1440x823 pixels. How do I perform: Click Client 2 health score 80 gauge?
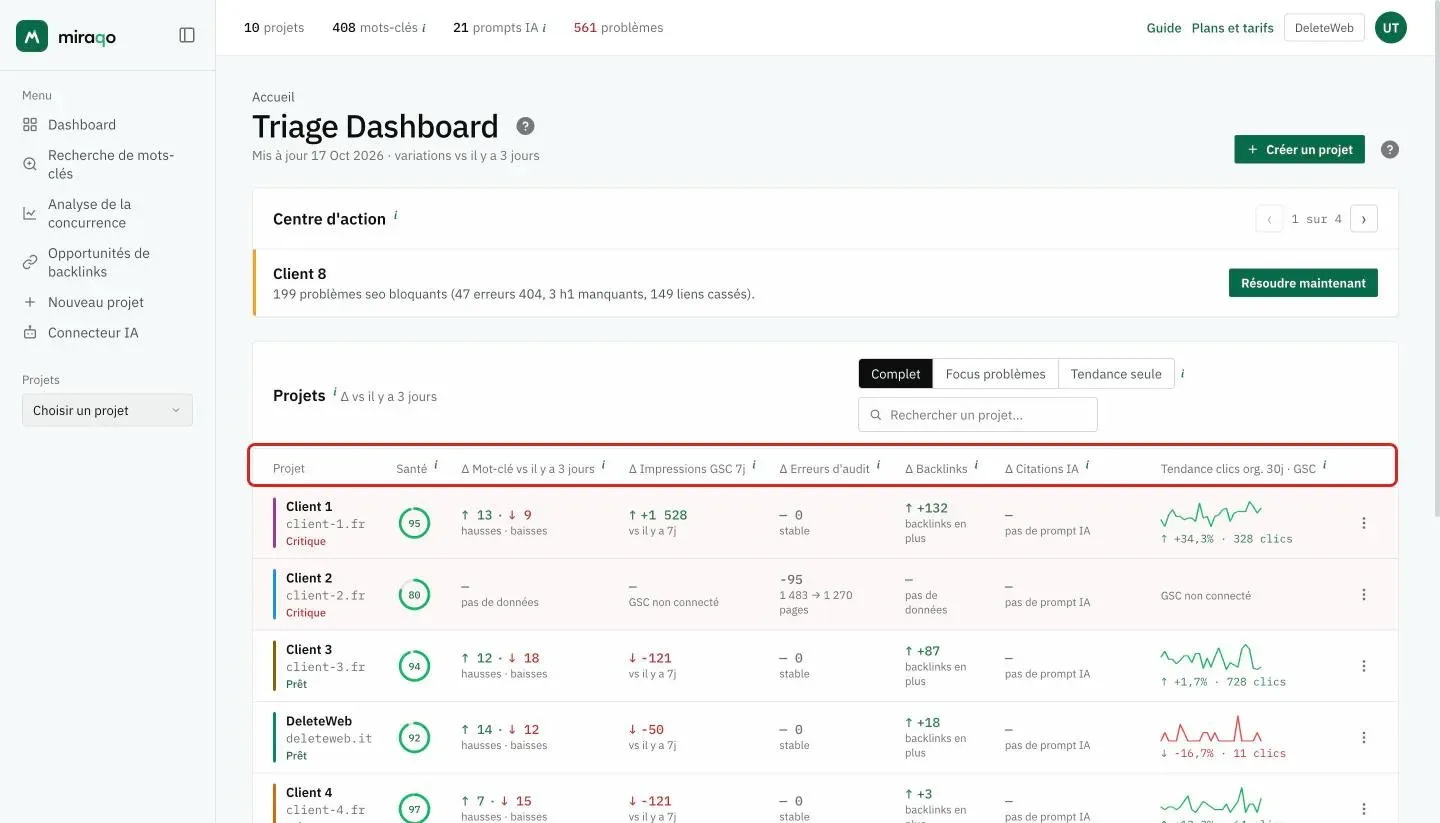click(x=414, y=595)
